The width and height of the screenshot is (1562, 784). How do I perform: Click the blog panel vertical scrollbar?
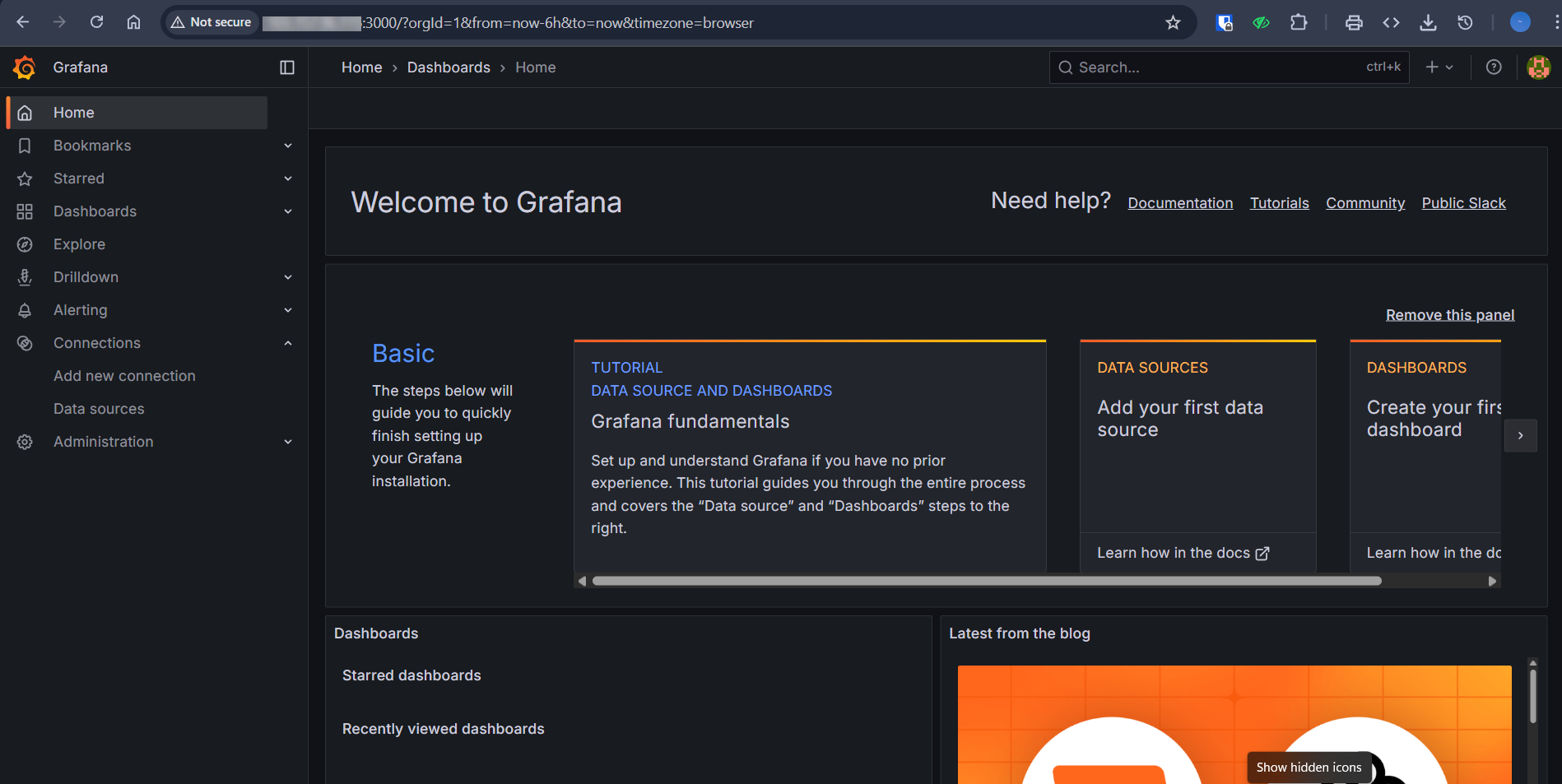coord(1532,696)
